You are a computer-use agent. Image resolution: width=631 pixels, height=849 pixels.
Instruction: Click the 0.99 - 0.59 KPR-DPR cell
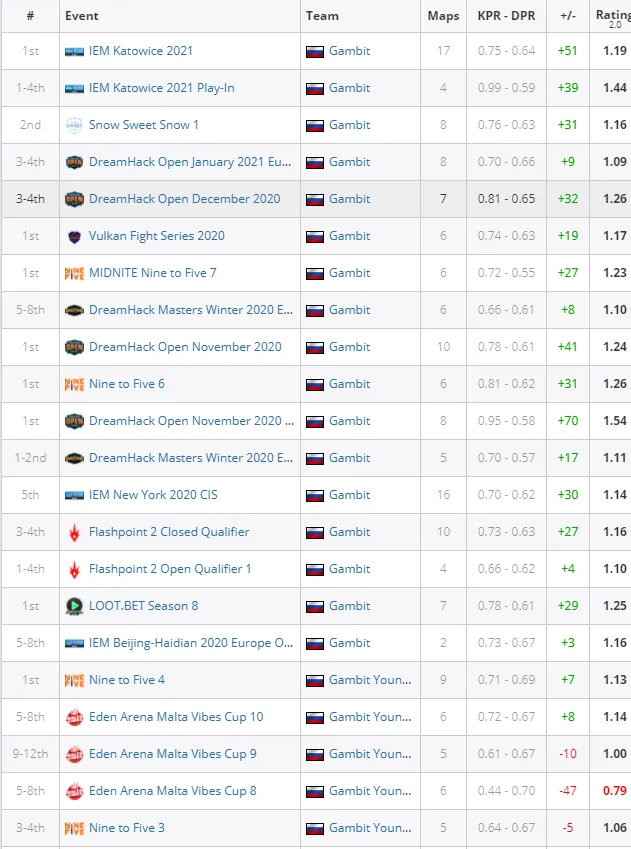[x=506, y=88]
